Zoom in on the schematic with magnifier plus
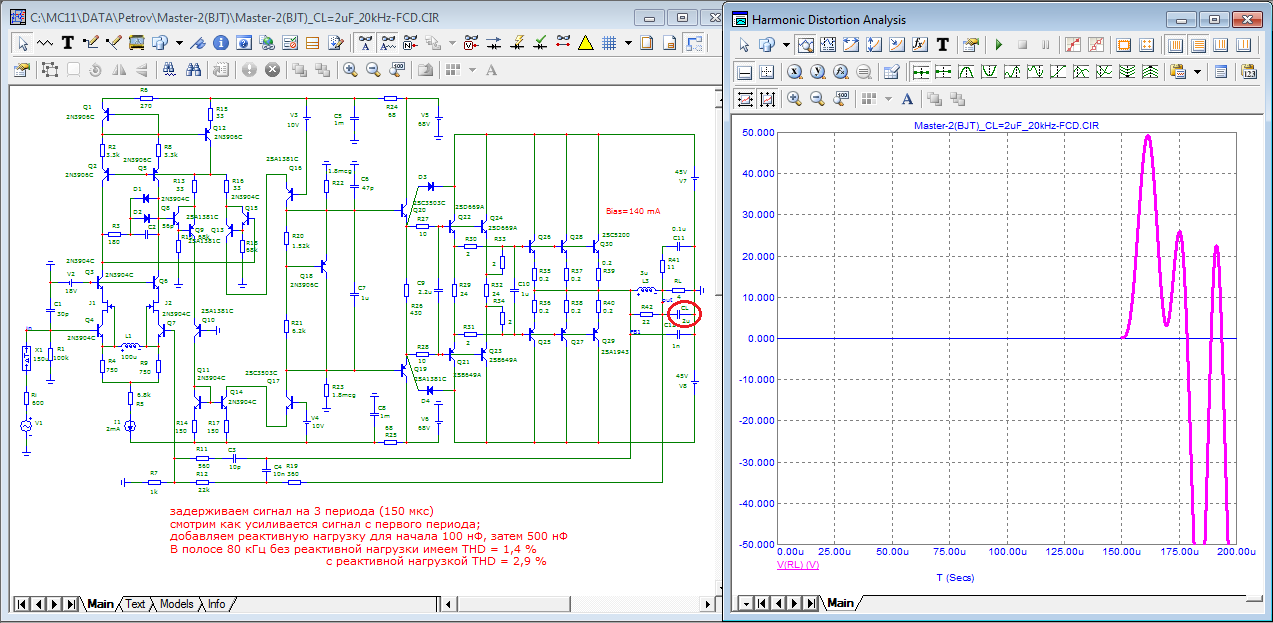The width and height of the screenshot is (1273, 623). pos(350,70)
